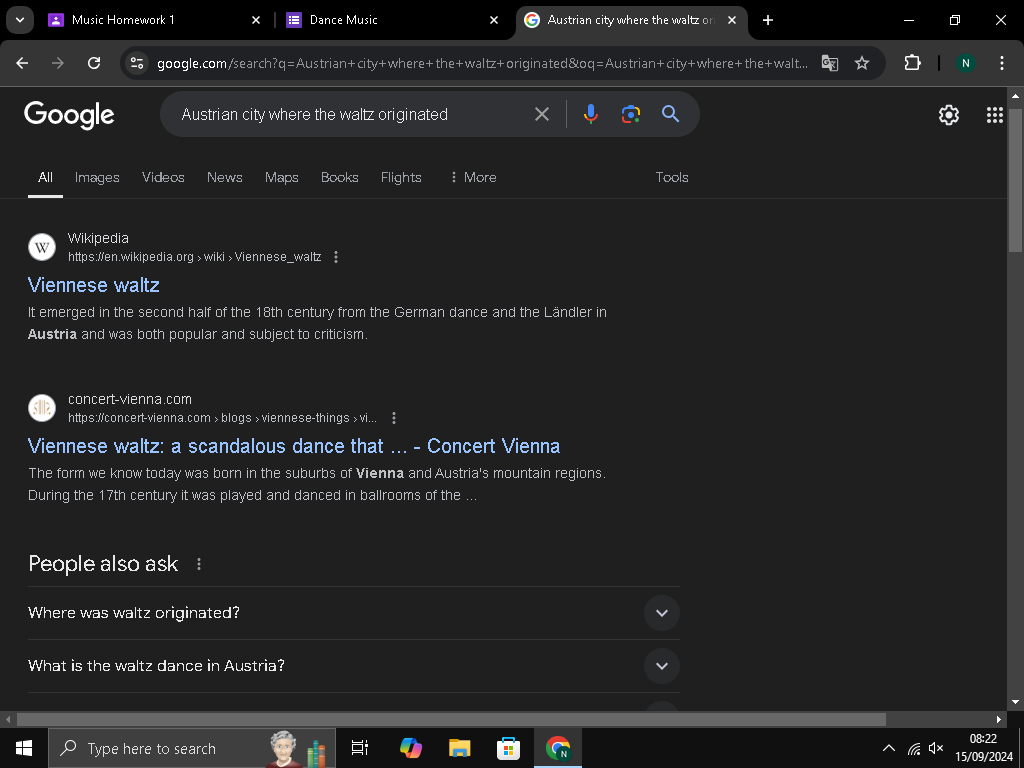Select the All results tab
Image resolution: width=1024 pixels, height=768 pixels.
[45, 177]
